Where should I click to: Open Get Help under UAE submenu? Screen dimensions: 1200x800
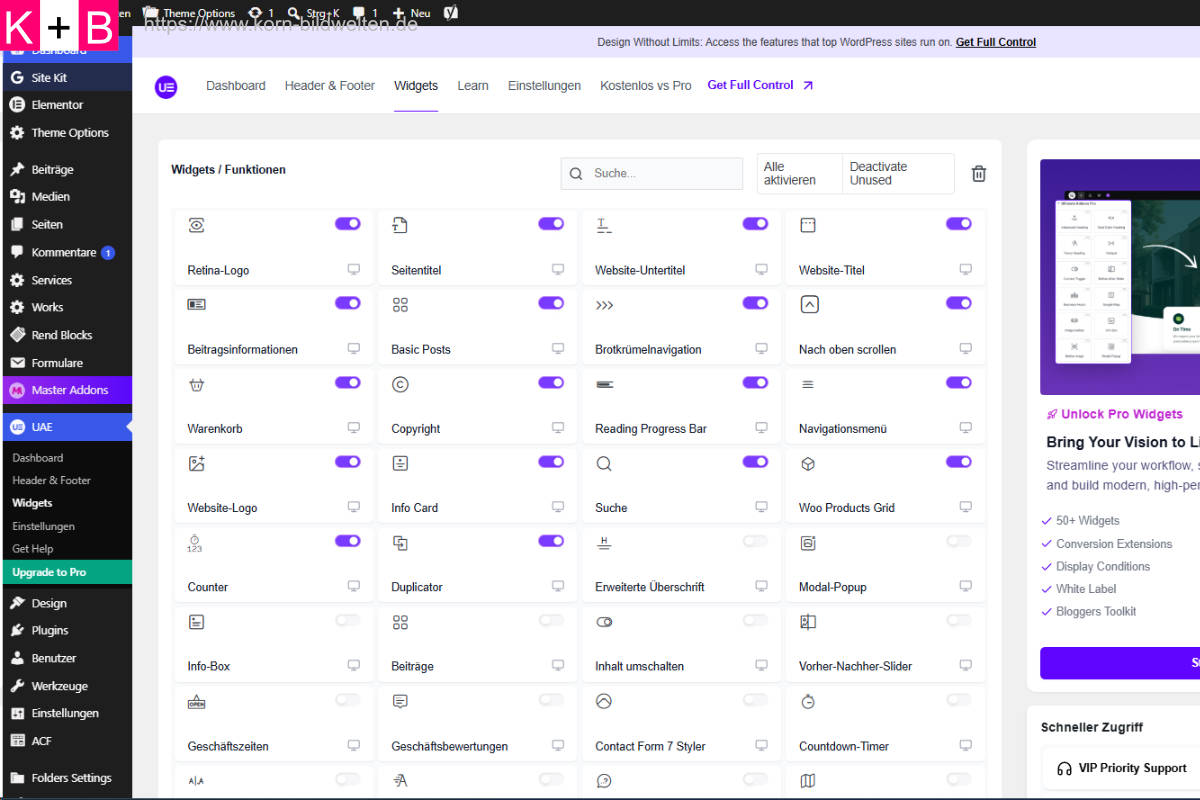[33, 549]
